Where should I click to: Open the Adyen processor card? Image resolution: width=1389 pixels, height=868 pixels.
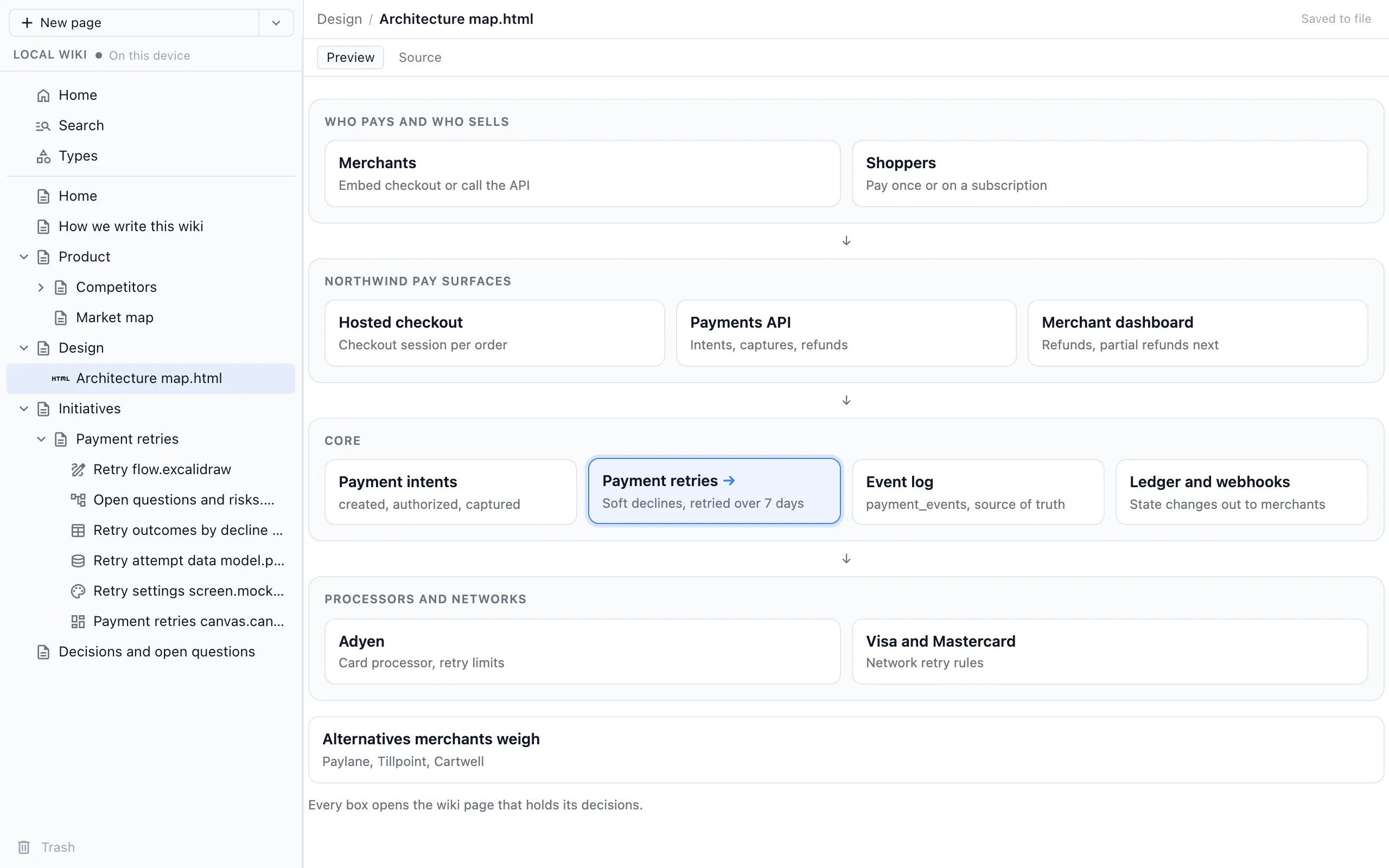[583, 651]
